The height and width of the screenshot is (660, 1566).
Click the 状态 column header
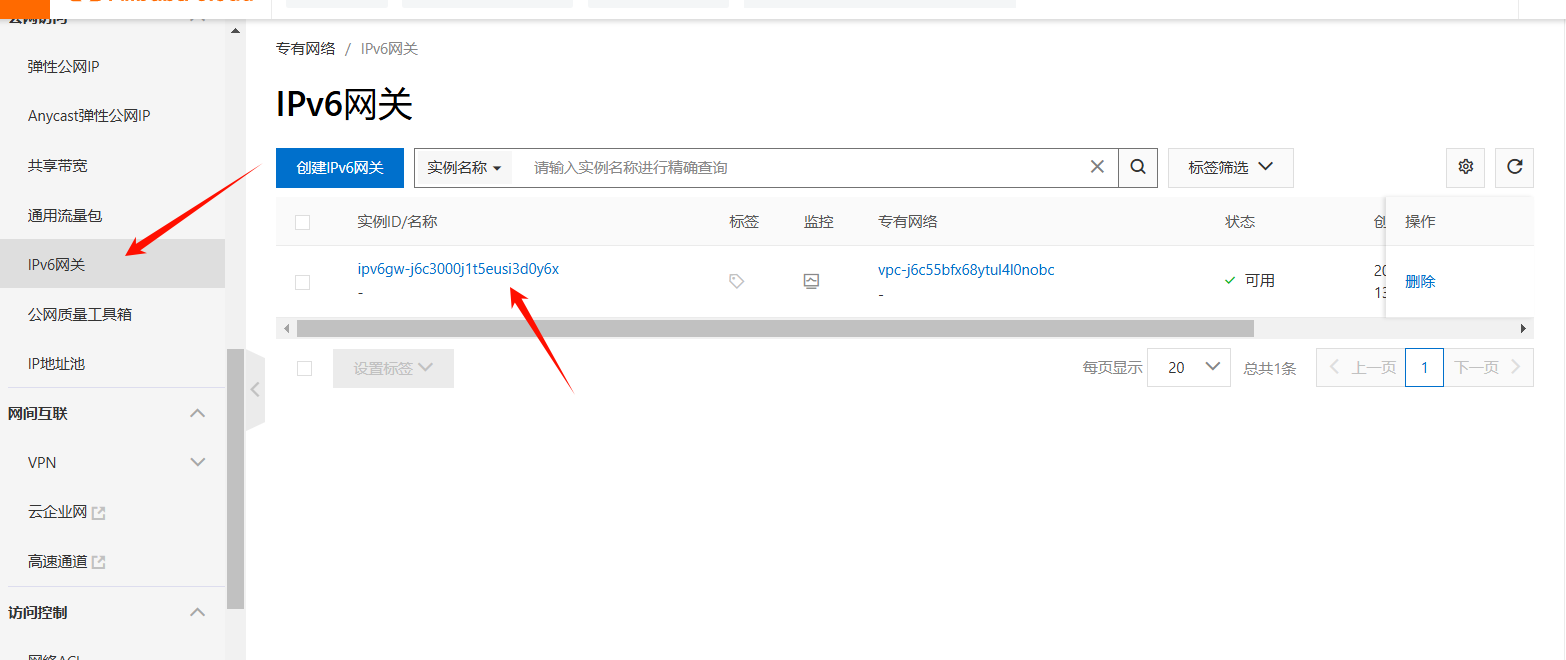click(1240, 222)
